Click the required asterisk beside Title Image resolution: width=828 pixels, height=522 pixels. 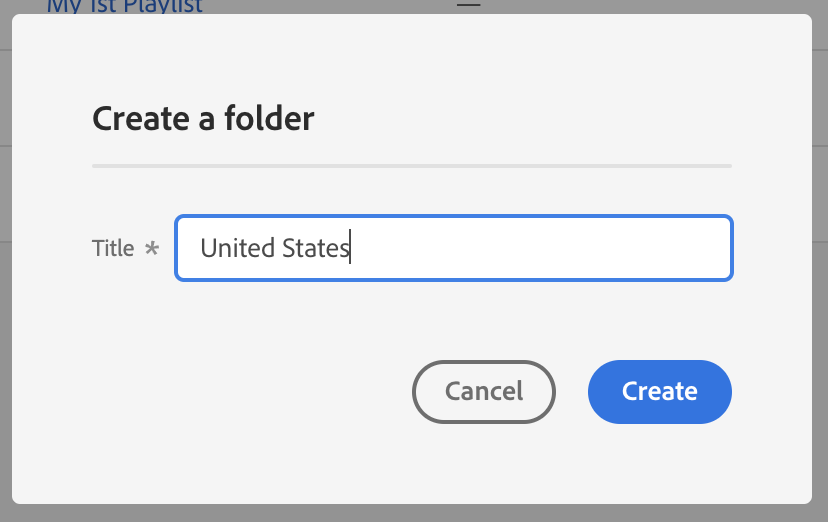152,248
